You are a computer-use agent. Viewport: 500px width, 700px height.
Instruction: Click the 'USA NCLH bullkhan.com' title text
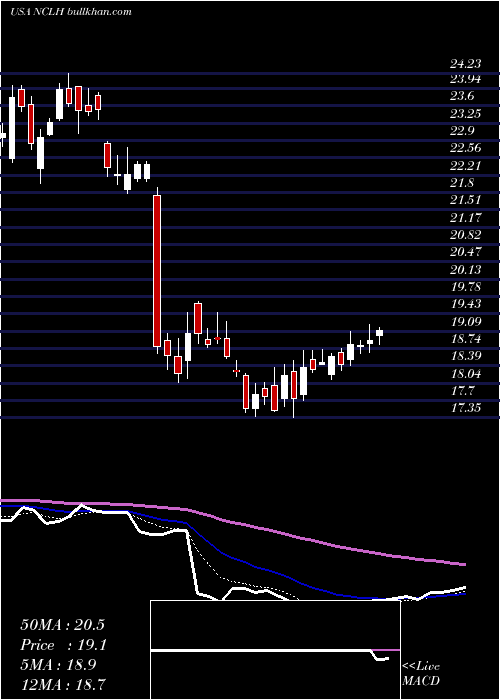pos(71,12)
